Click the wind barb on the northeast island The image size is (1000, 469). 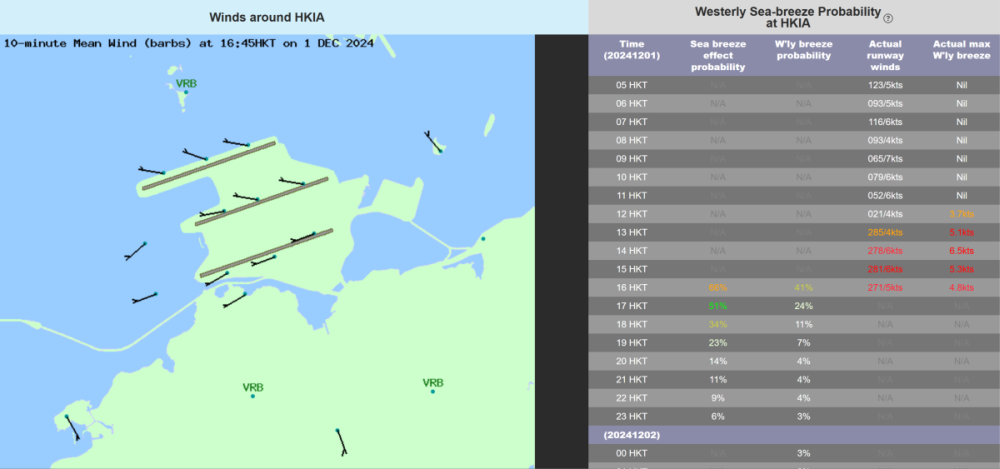(x=433, y=142)
